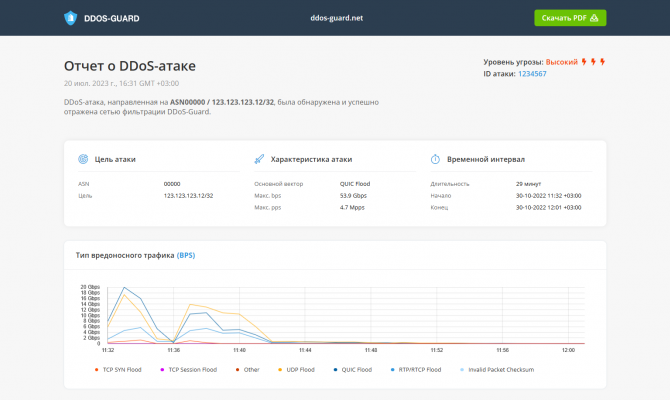Open attack ID 1234567 link
670x400 pixels.
tap(532, 74)
